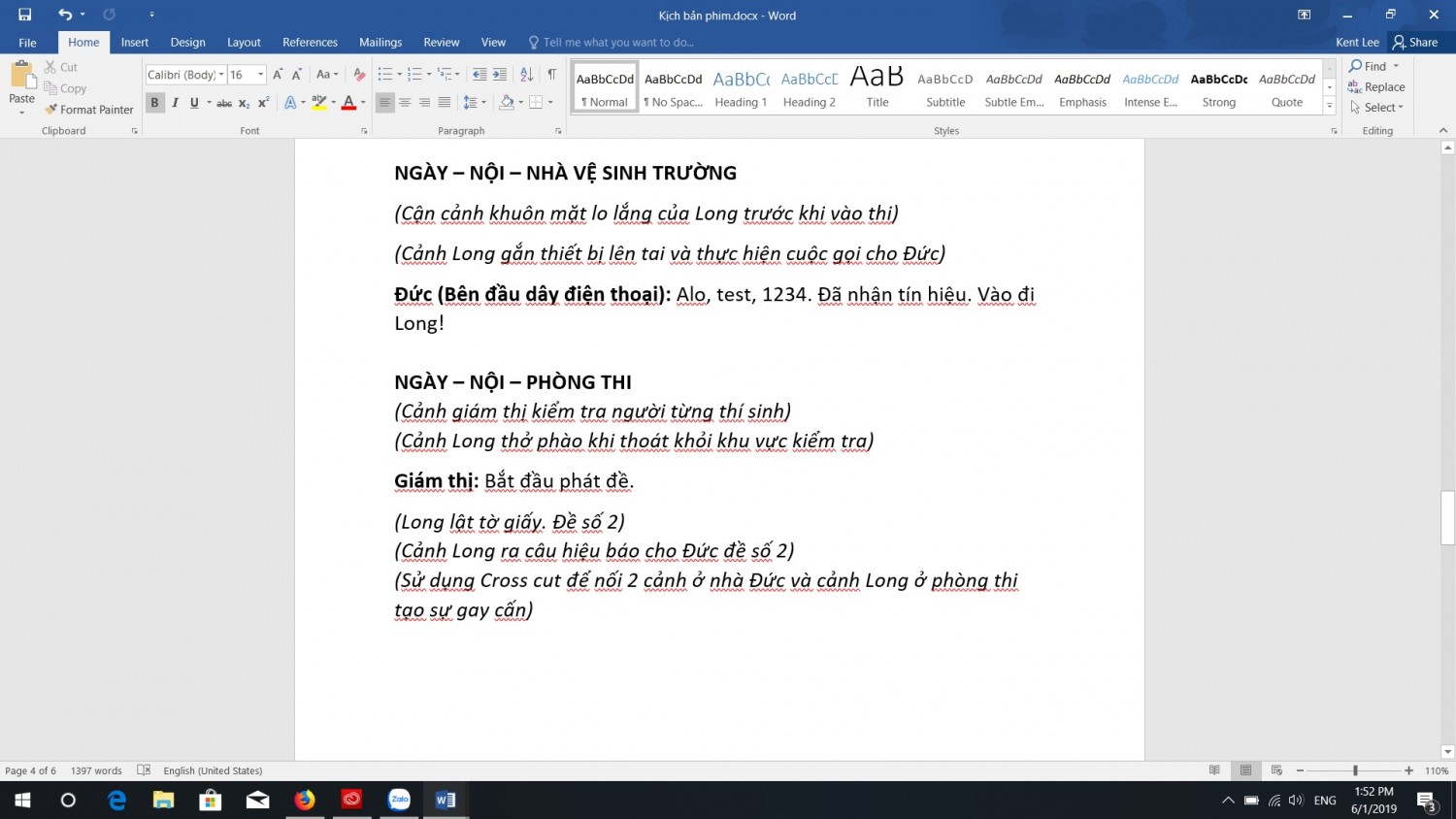Click the Format Painter tool
This screenshot has height=819, width=1456.
point(89,110)
